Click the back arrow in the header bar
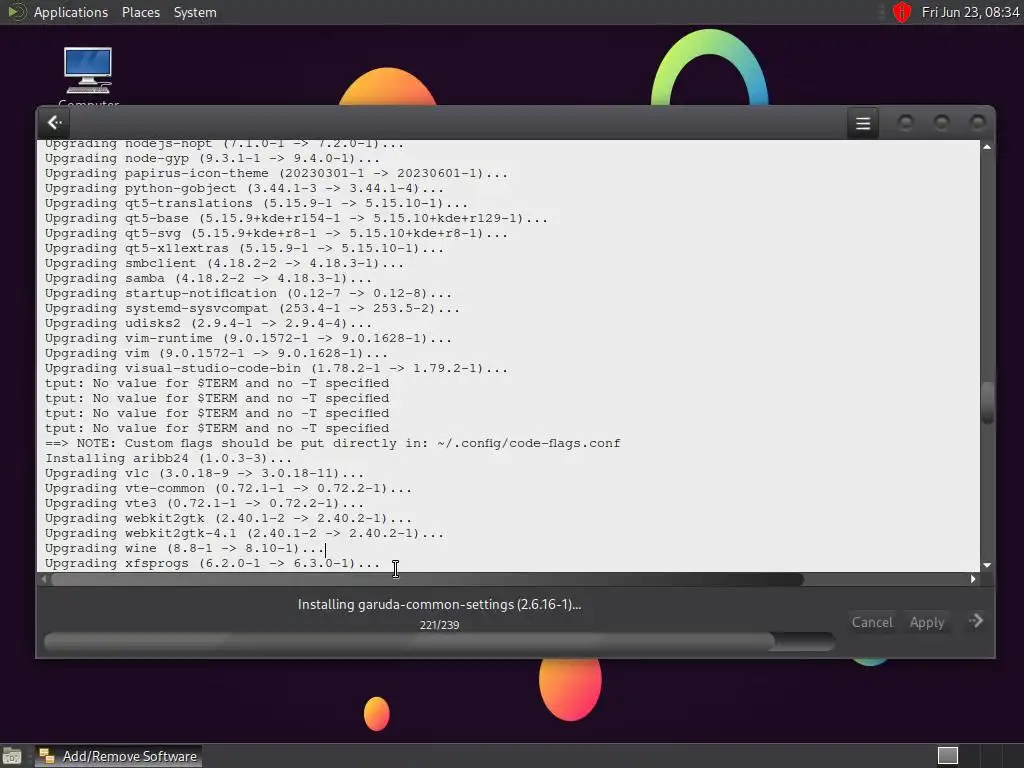 pyautogui.click(x=55, y=122)
